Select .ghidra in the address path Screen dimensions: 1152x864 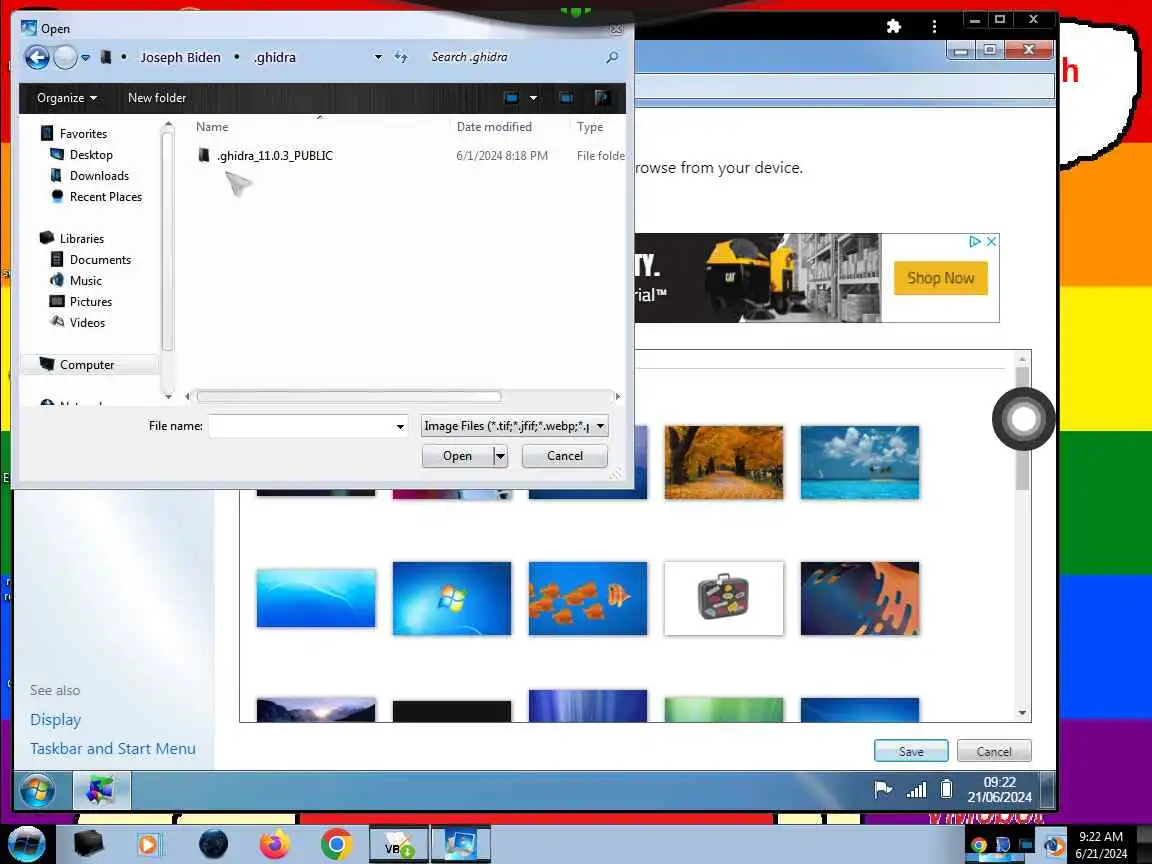(275, 57)
